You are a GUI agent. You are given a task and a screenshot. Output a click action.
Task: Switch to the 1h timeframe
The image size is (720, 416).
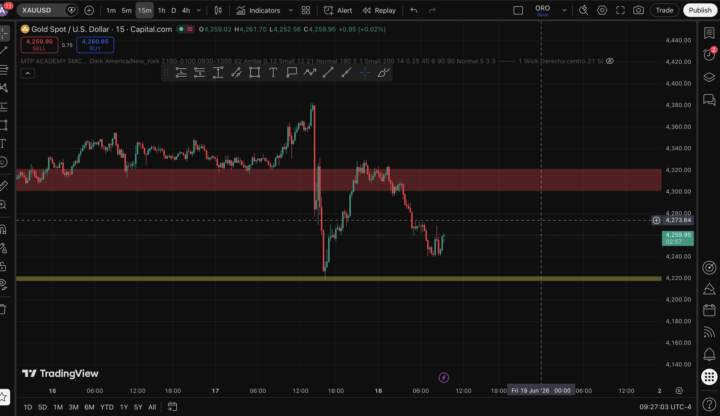(162, 10)
